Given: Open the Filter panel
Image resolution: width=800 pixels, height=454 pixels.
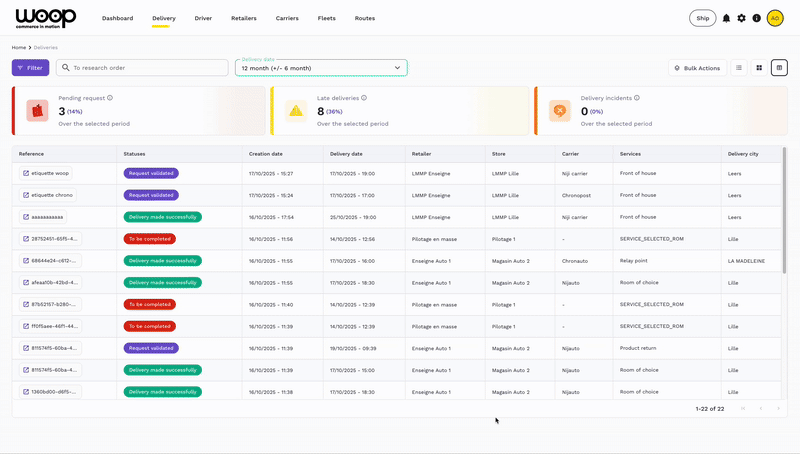Looking at the screenshot, I should coord(30,68).
